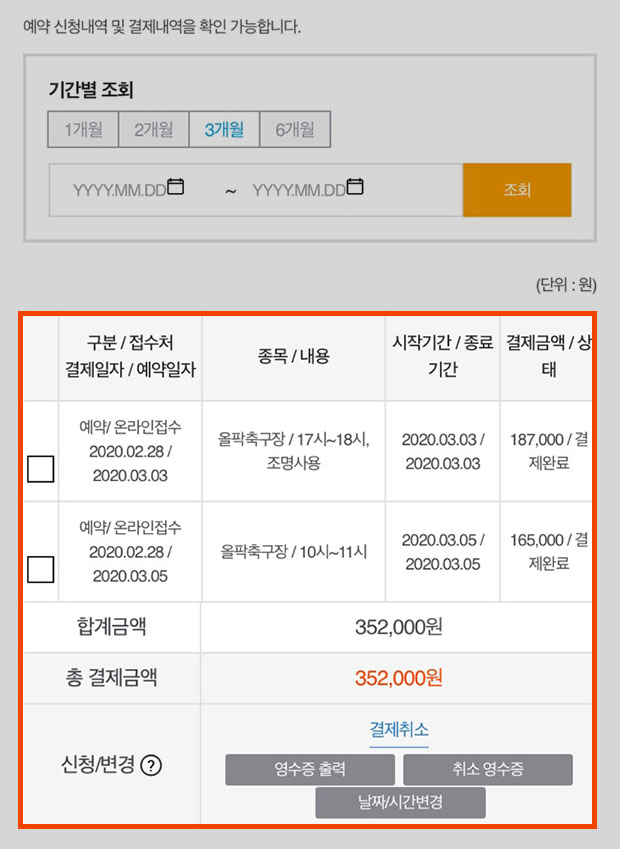This screenshot has width=620, height=849.
Task: Select the 2개월 period tab
Action: 154,129
